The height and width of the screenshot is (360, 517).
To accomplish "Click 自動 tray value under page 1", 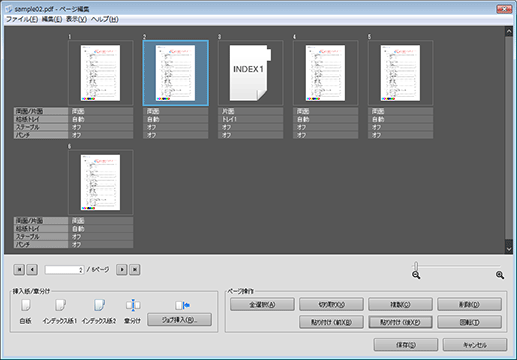I will pos(100,119).
